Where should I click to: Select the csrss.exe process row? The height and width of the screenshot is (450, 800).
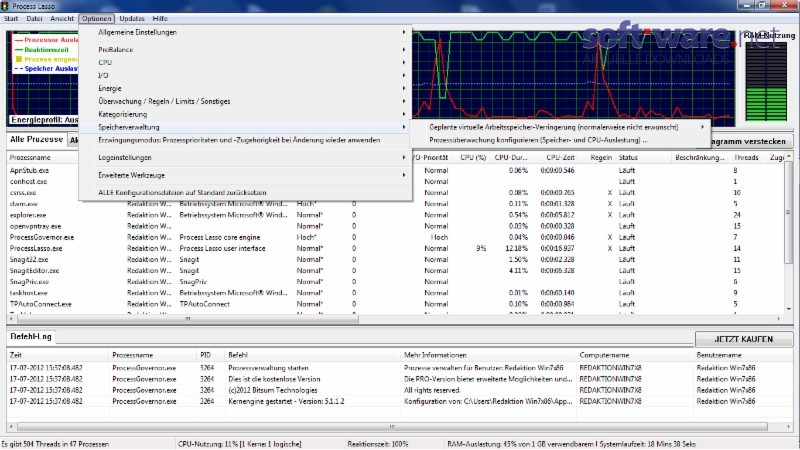pos(23,193)
